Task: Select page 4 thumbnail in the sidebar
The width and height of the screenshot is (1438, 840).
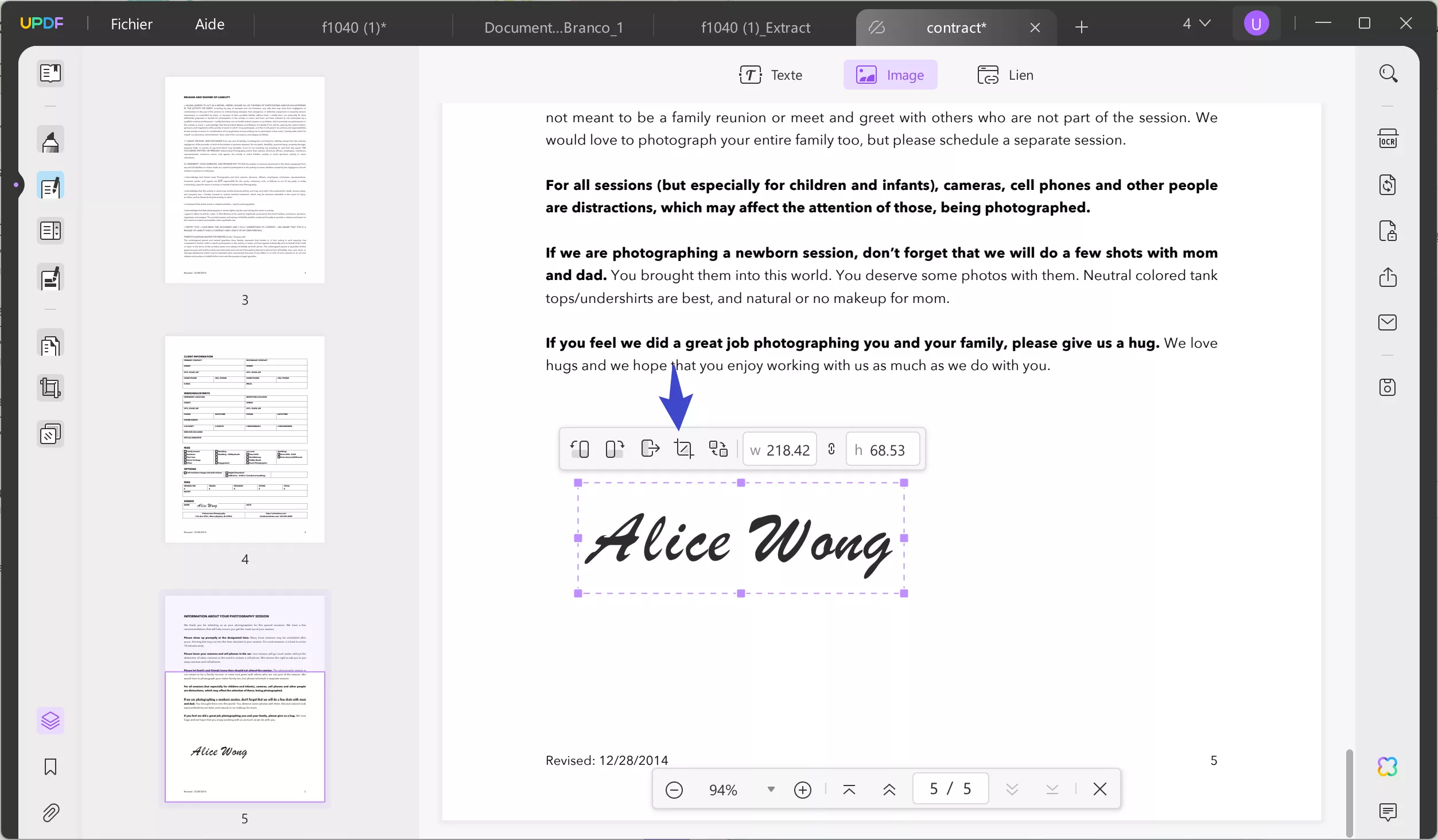Action: tap(244, 438)
